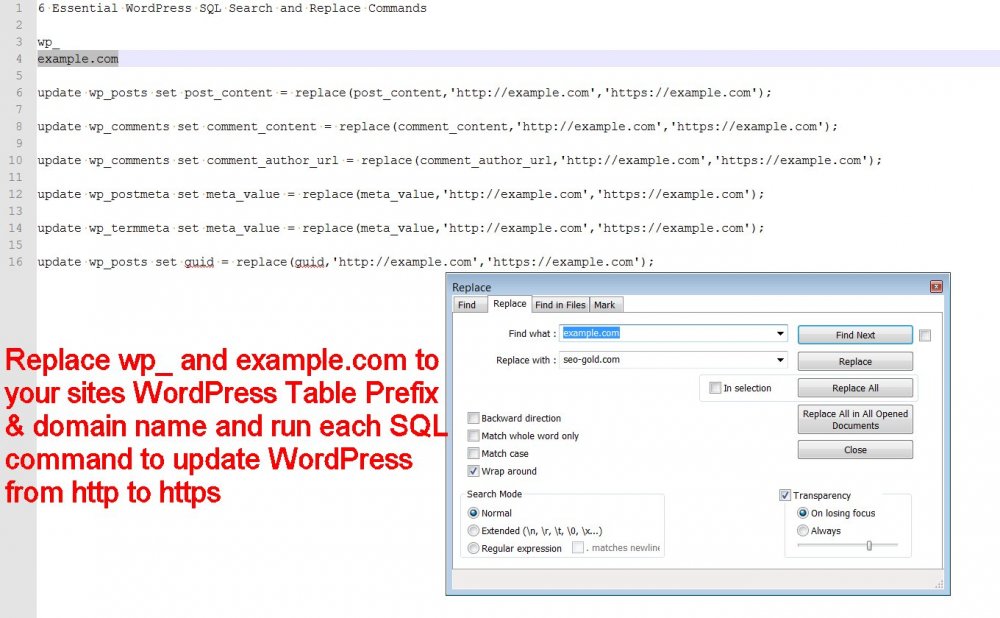The width and height of the screenshot is (1000, 618).
Task: Click the Find Next button
Action: pos(855,334)
